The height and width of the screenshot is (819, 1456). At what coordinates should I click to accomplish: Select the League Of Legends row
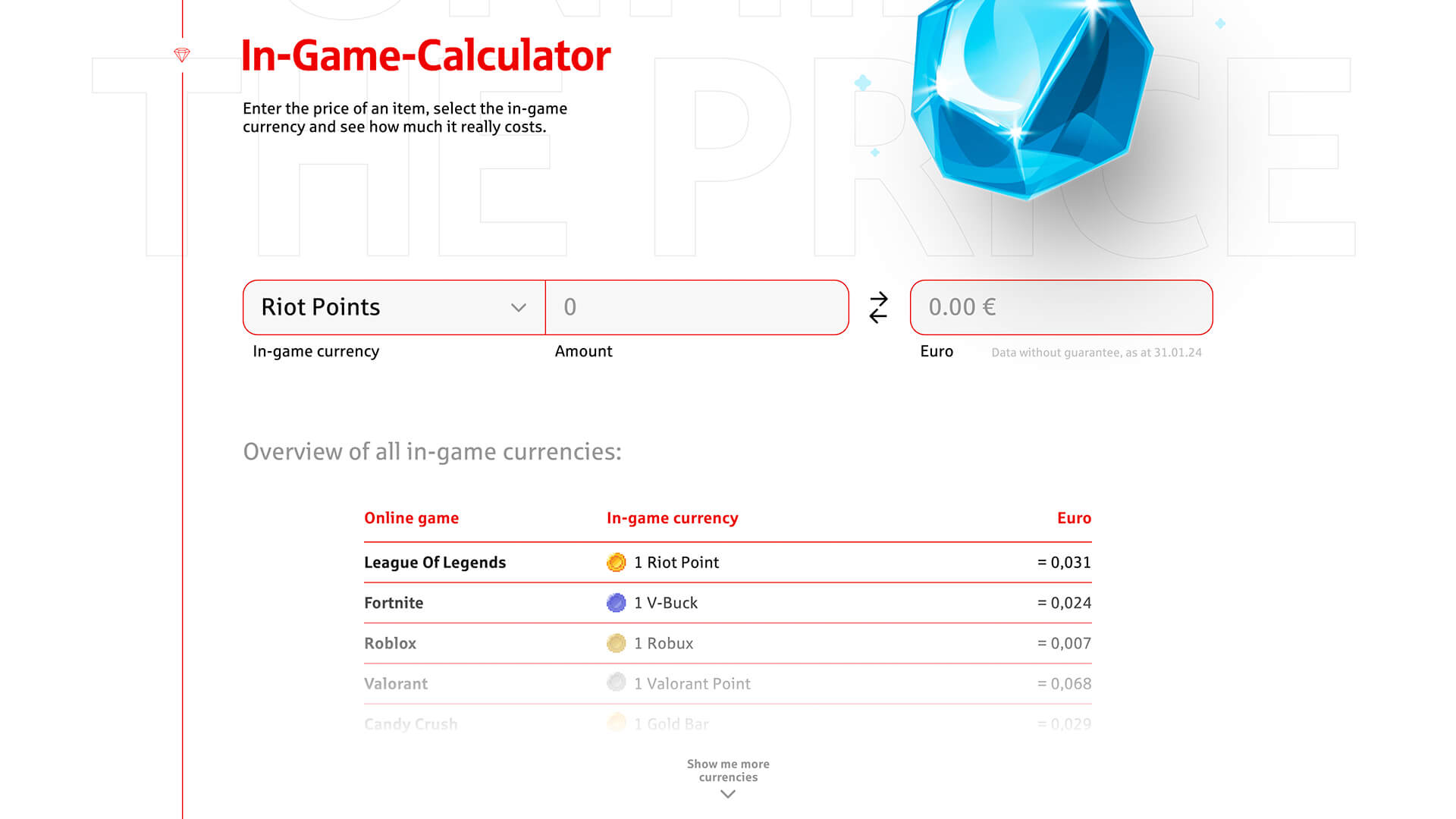pos(728,563)
